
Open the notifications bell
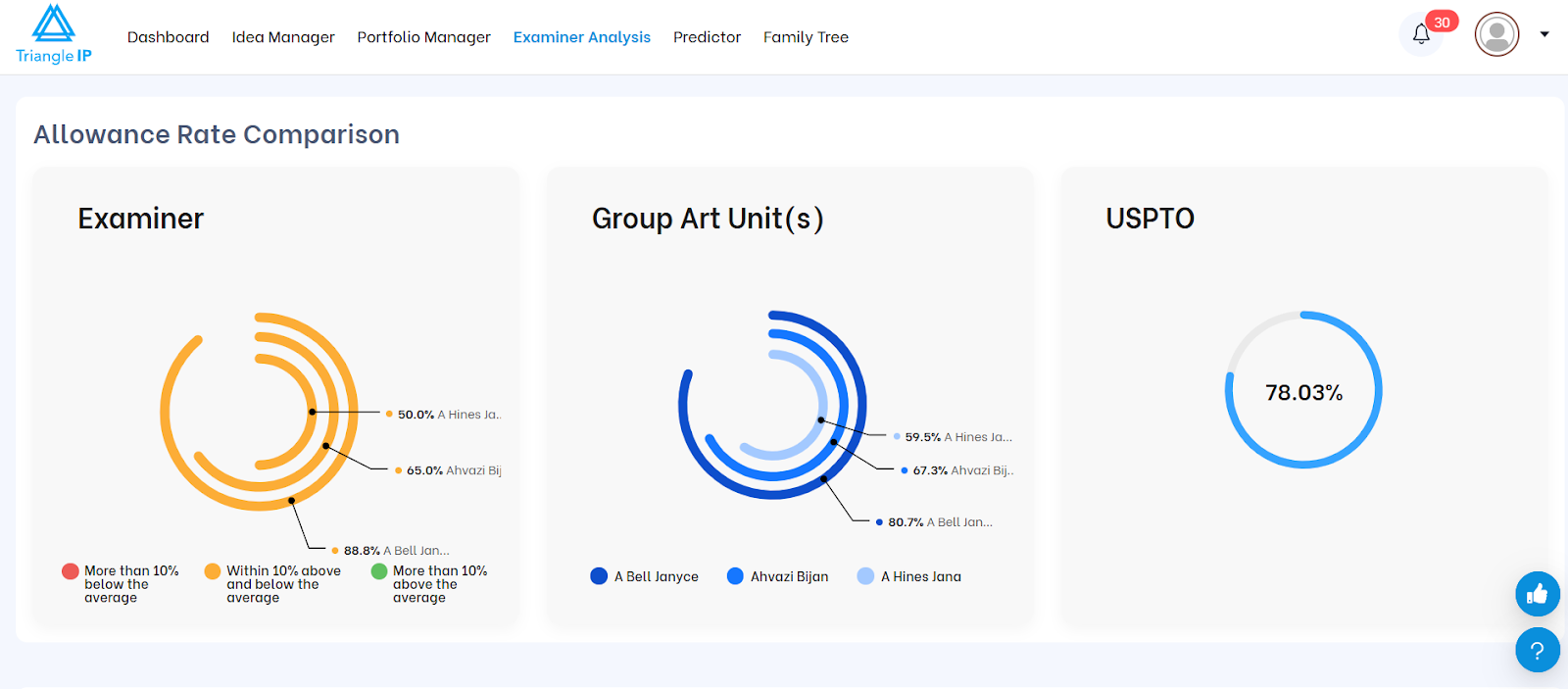click(1421, 34)
